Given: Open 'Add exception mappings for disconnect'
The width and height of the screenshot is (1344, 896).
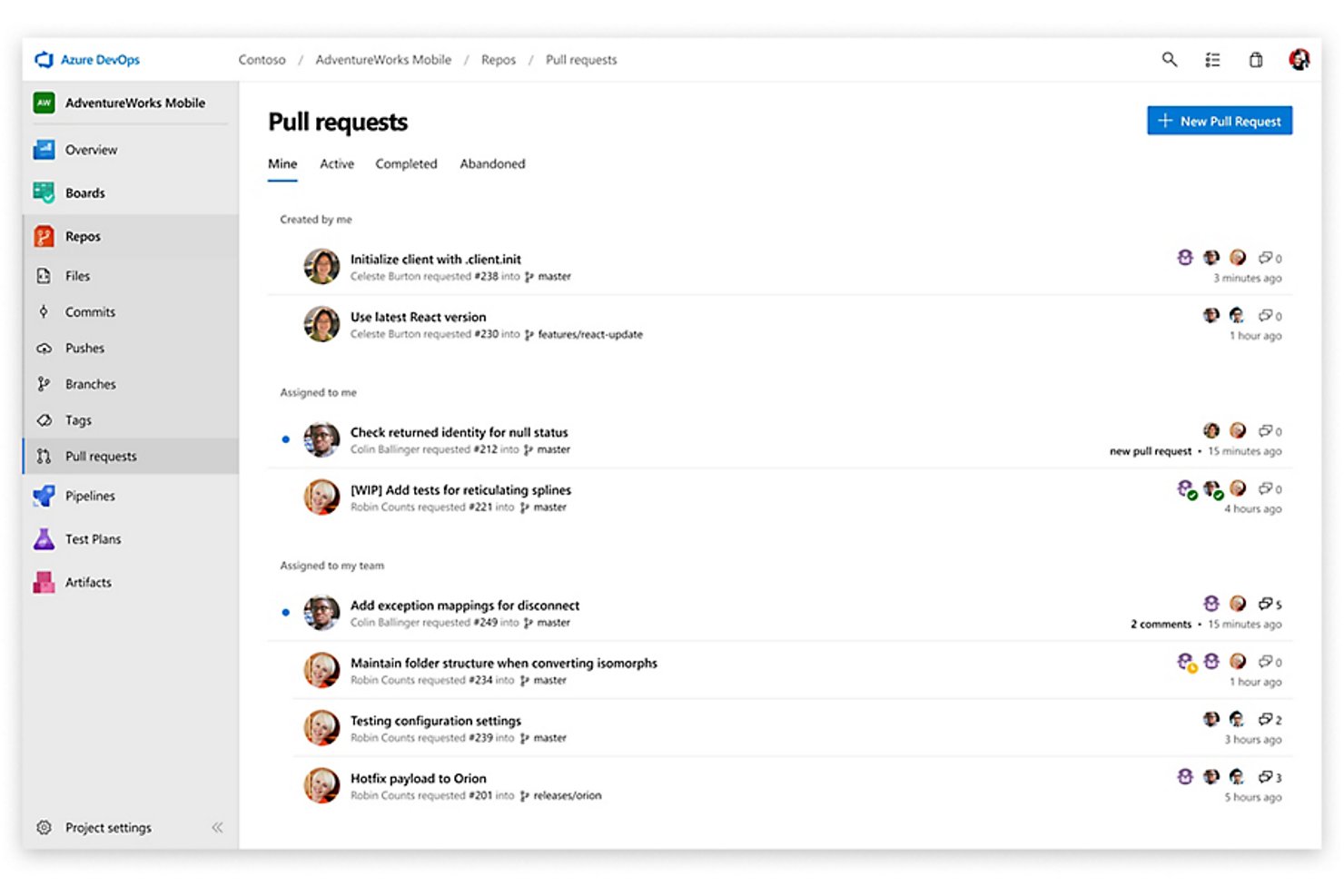Looking at the screenshot, I should pyautogui.click(x=465, y=606).
